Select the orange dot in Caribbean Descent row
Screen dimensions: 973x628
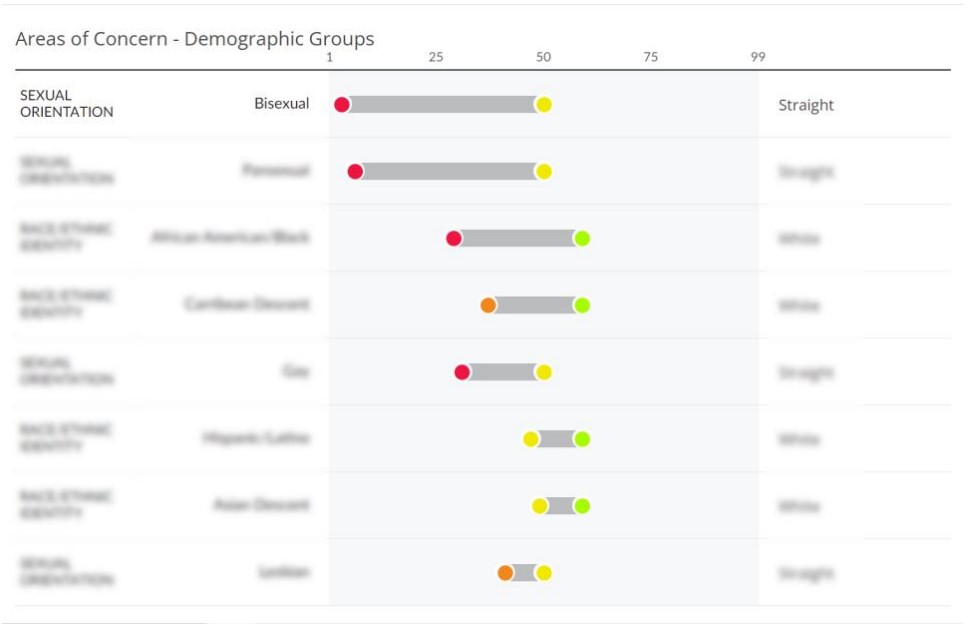click(488, 305)
